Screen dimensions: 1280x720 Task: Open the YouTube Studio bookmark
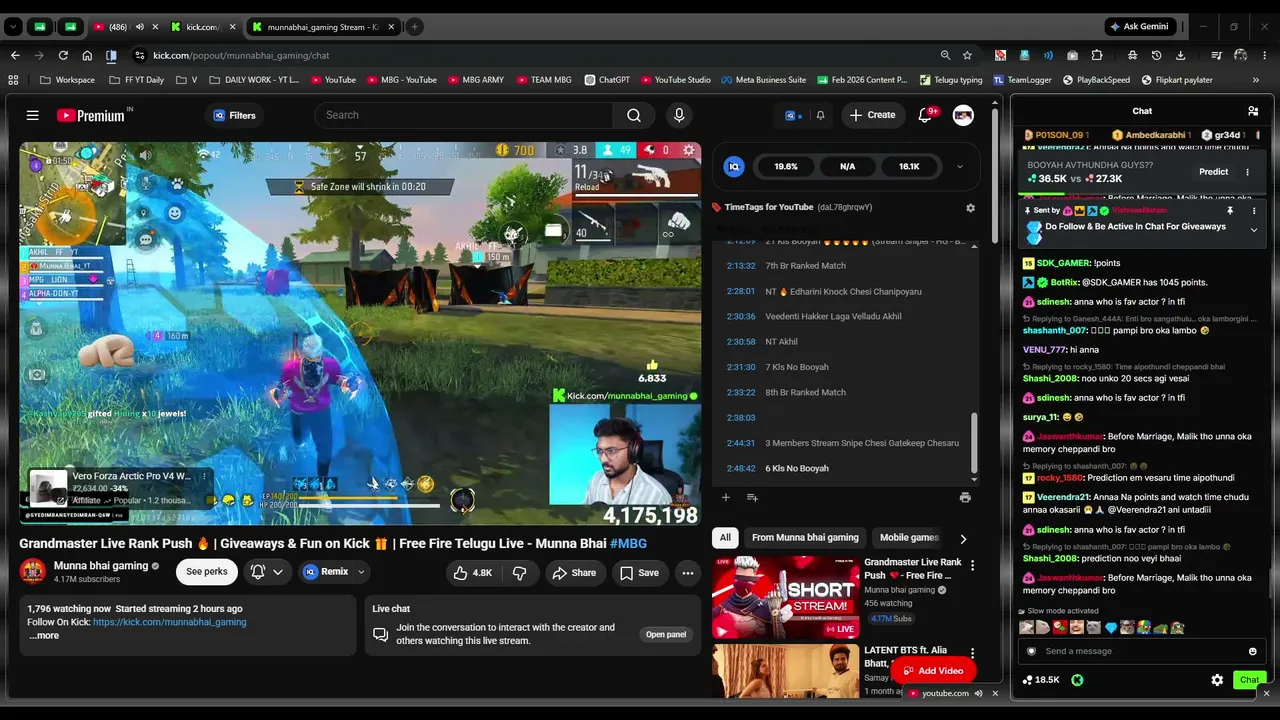point(675,80)
